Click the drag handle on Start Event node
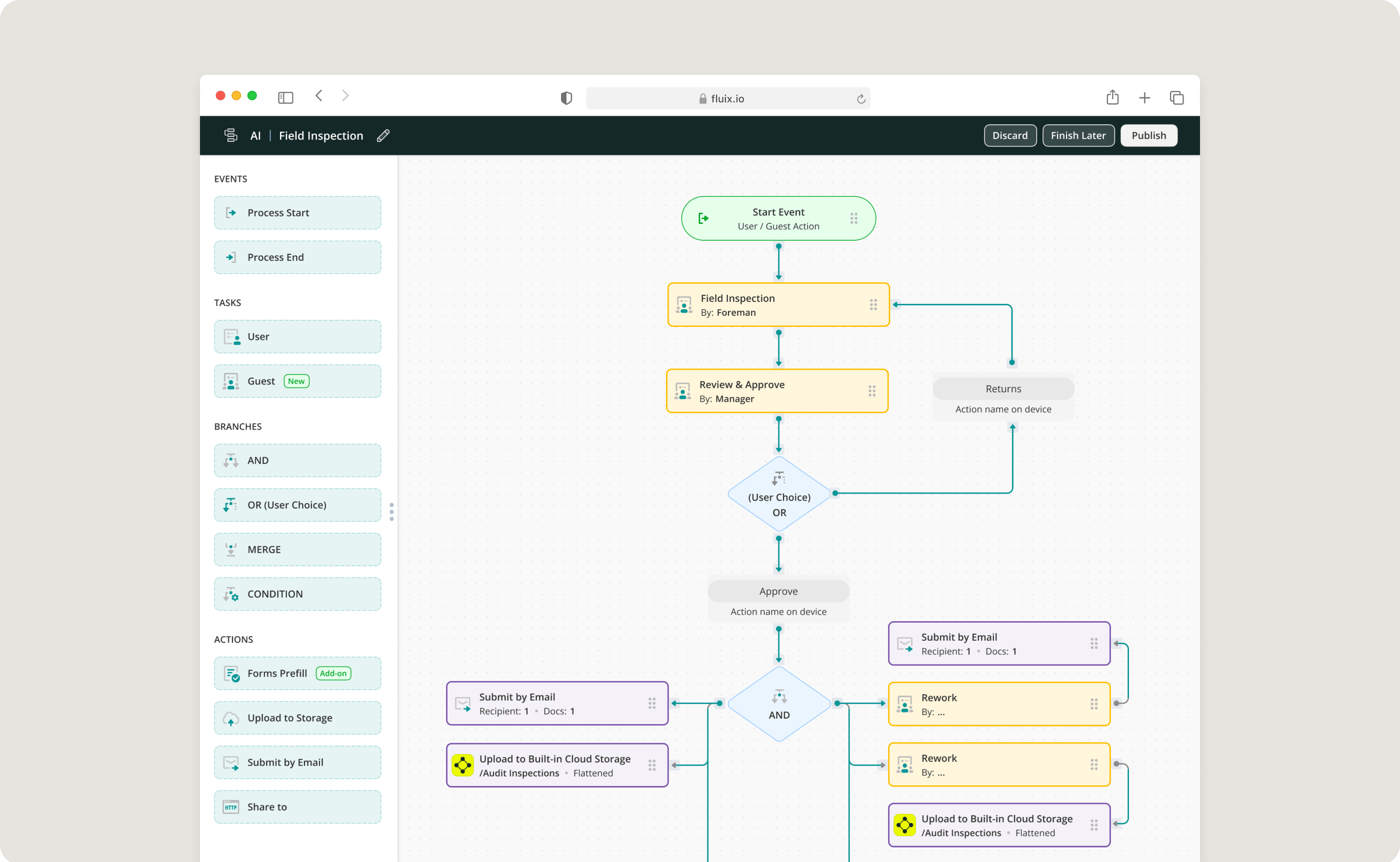The width and height of the screenshot is (1400, 862). [x=853, y=218]
